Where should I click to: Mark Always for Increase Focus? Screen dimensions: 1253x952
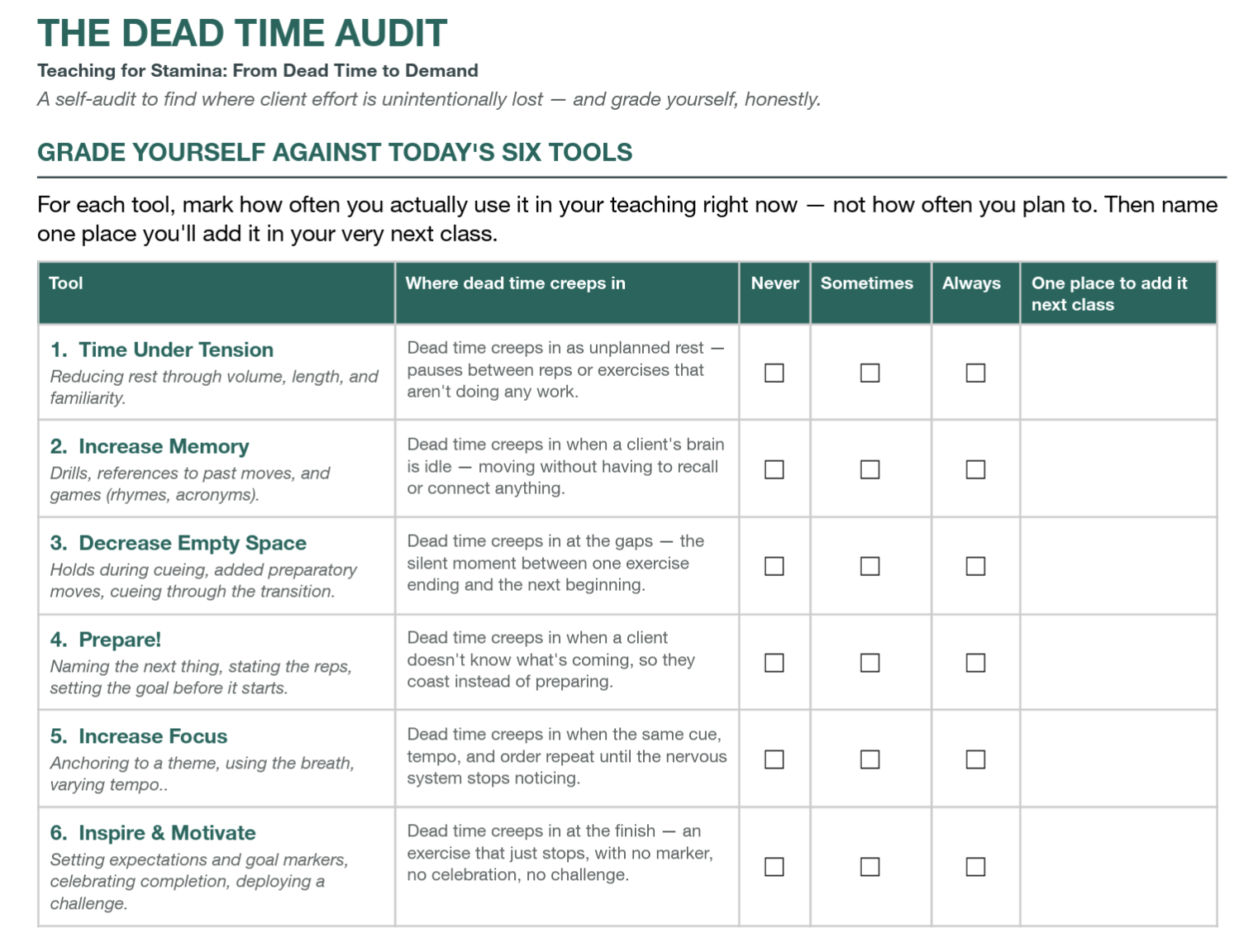coord(975,759)
